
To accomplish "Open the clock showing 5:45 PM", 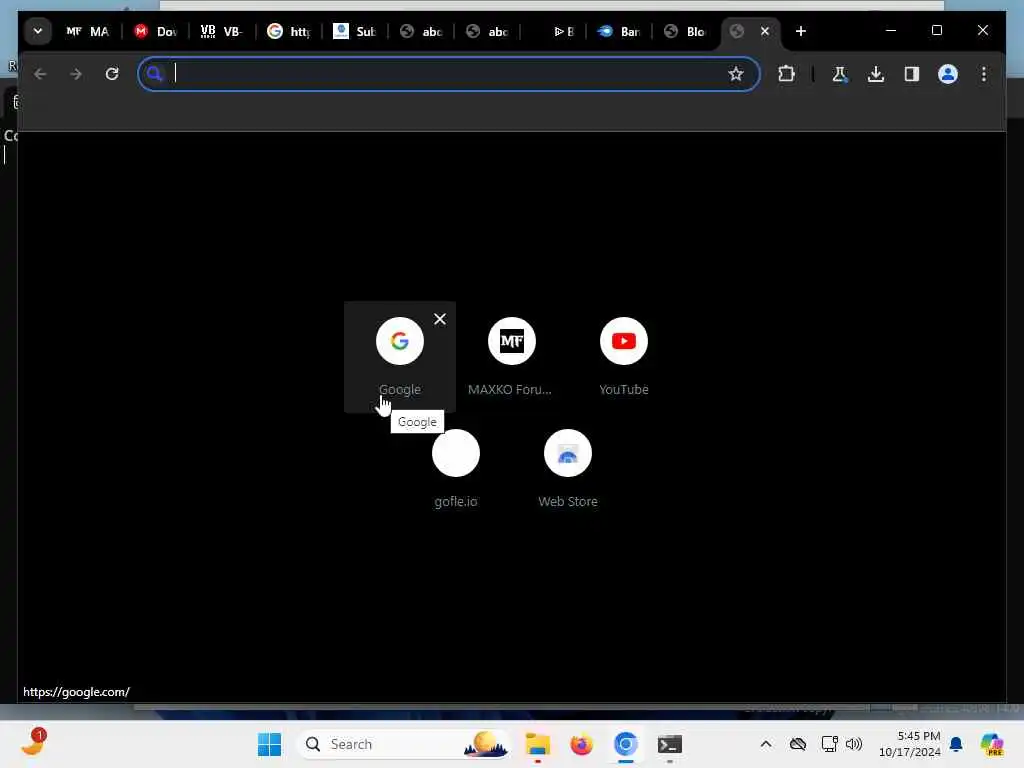I will (x=910, y=744).
